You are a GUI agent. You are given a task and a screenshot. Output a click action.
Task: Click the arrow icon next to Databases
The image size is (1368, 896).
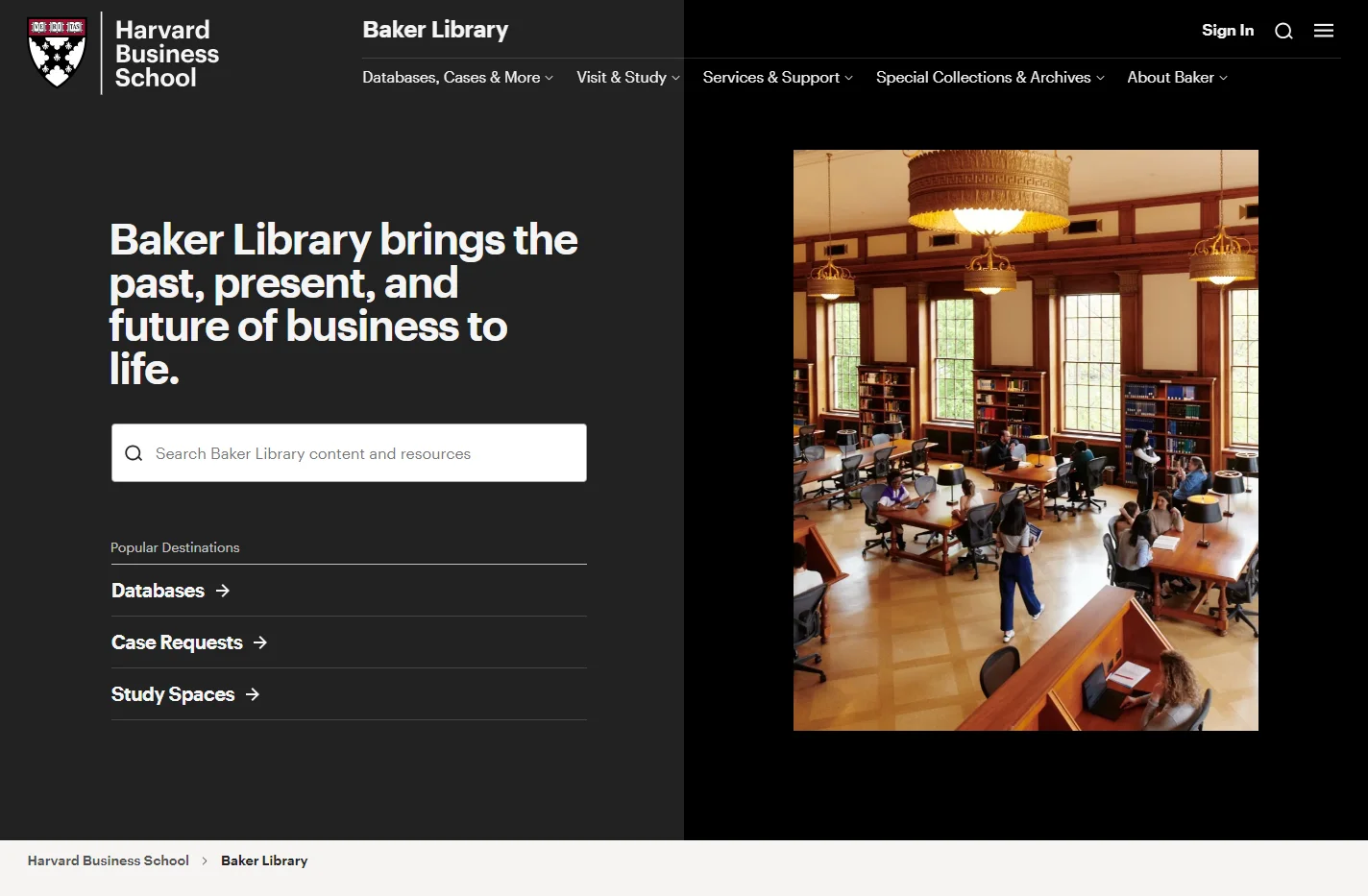[x=223, y=591]
